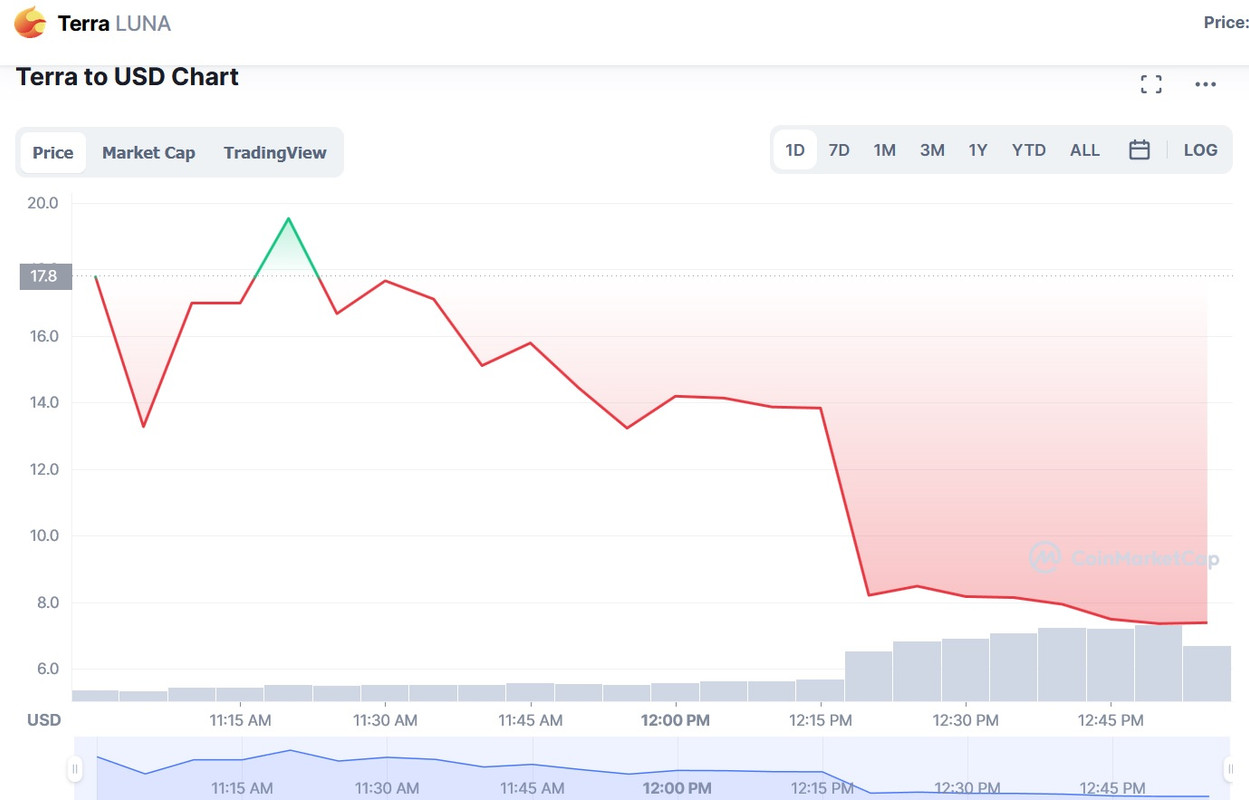The height and width of the screenshot is (800, 1249).
Task: Click the USD axis currency label
Action: 43,720
